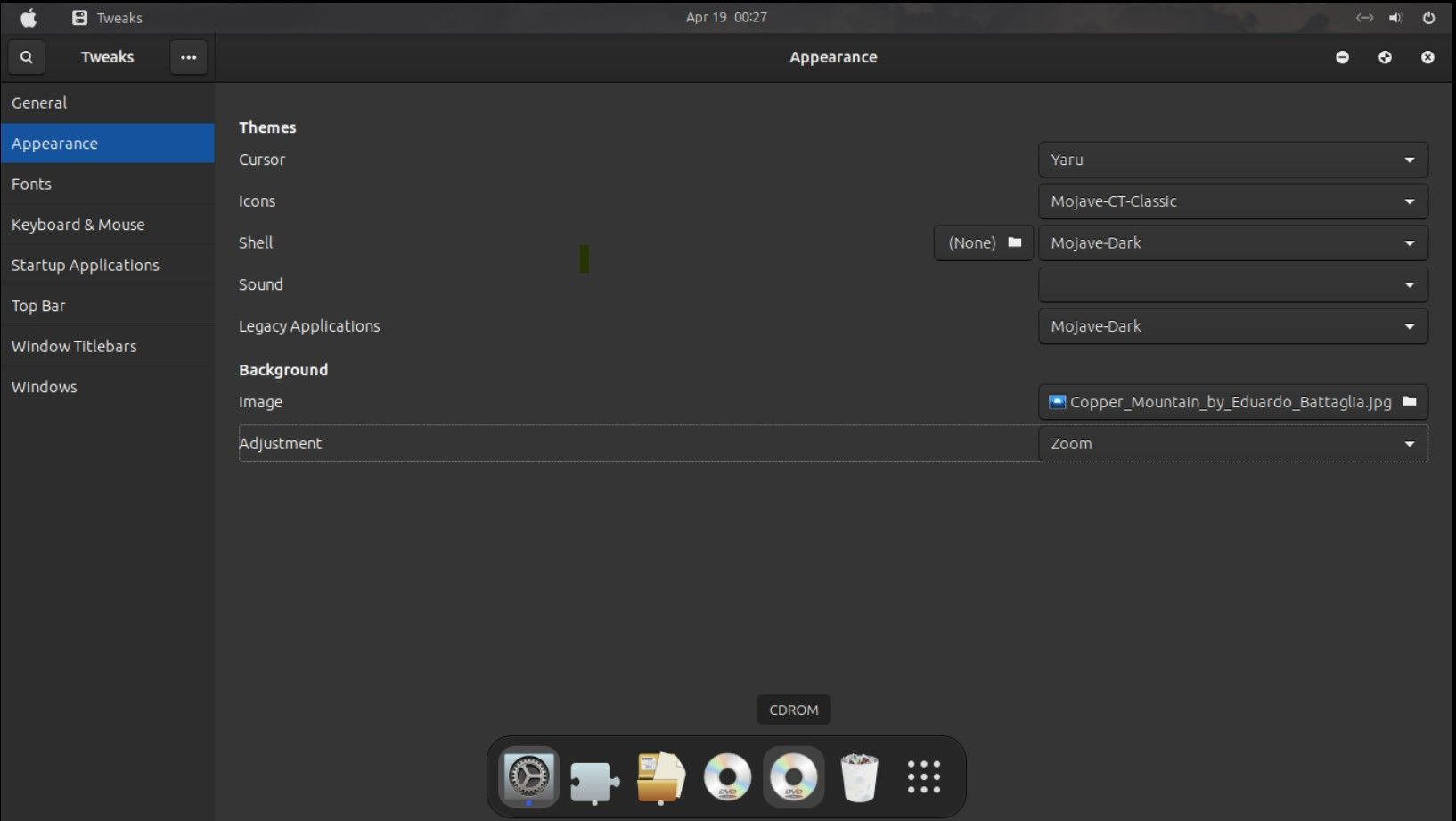The height and width of the screenshot is (821, 1456).
Task: Click the volume icon in the top bar
Action: [1395, 16]
